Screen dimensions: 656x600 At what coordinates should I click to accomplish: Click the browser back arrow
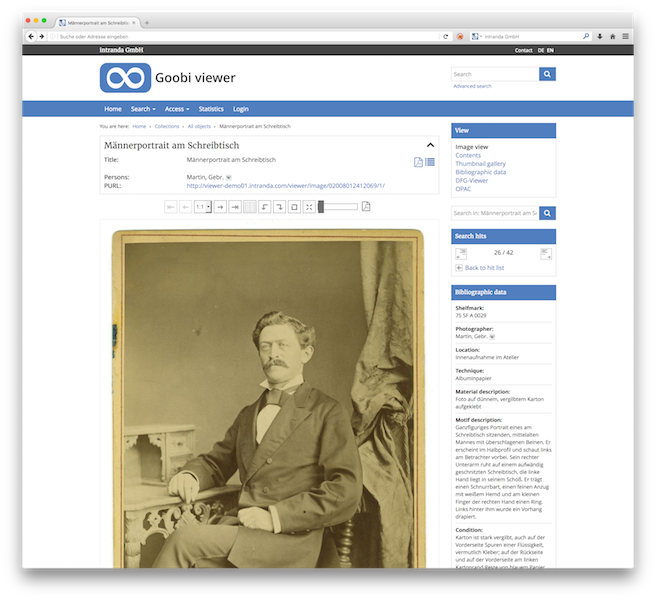pos(31,36)
